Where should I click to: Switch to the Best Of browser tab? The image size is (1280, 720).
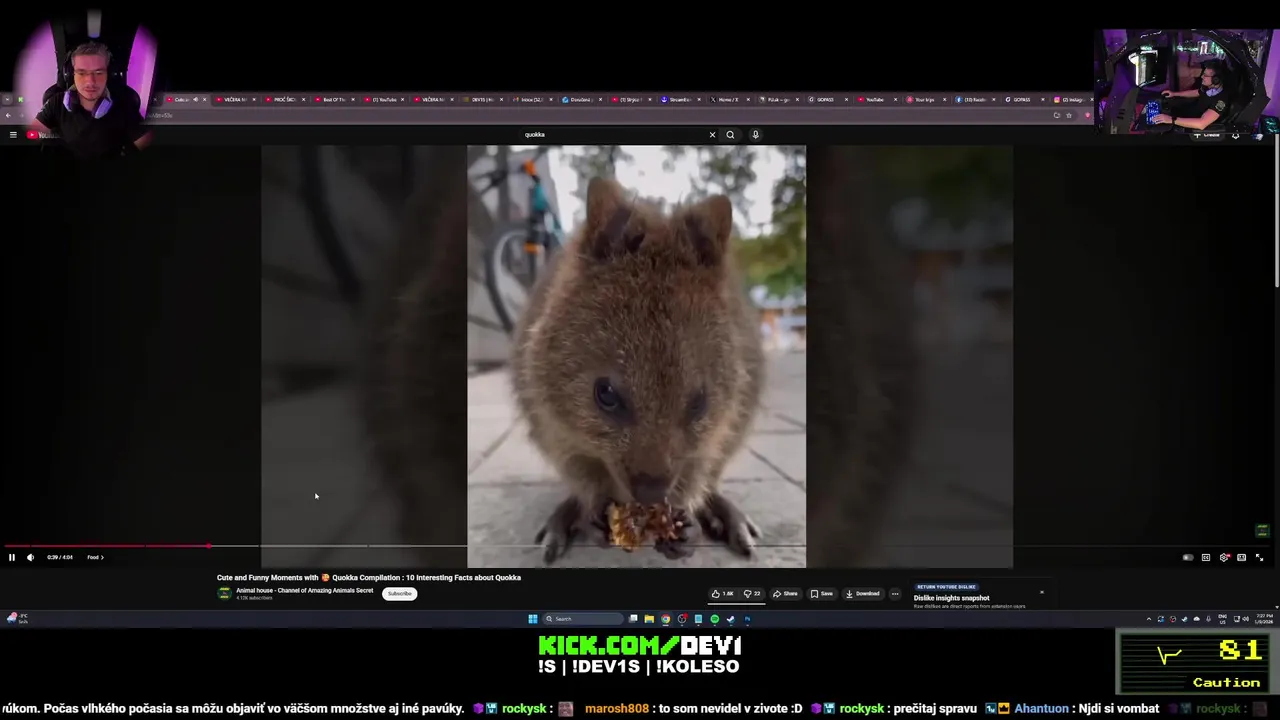pos(333,100)
